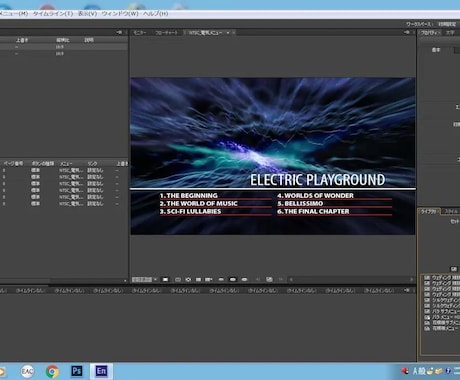This screenshot has height=380, width=460.
Task: Show normal subpicture highlight button in viewer toolbar
Action: click(221, 279)
